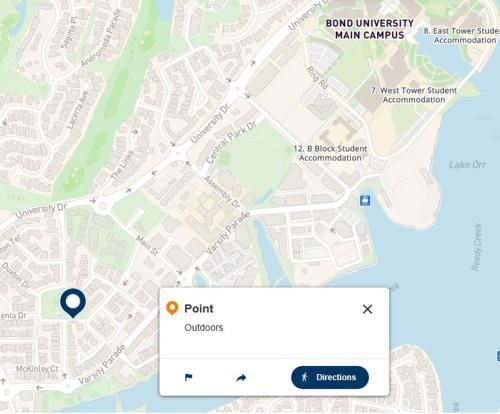This screenshot has width=500, height=414.
Task: Click the Central Park Dr street label
Action: click(x=232, y=142)
